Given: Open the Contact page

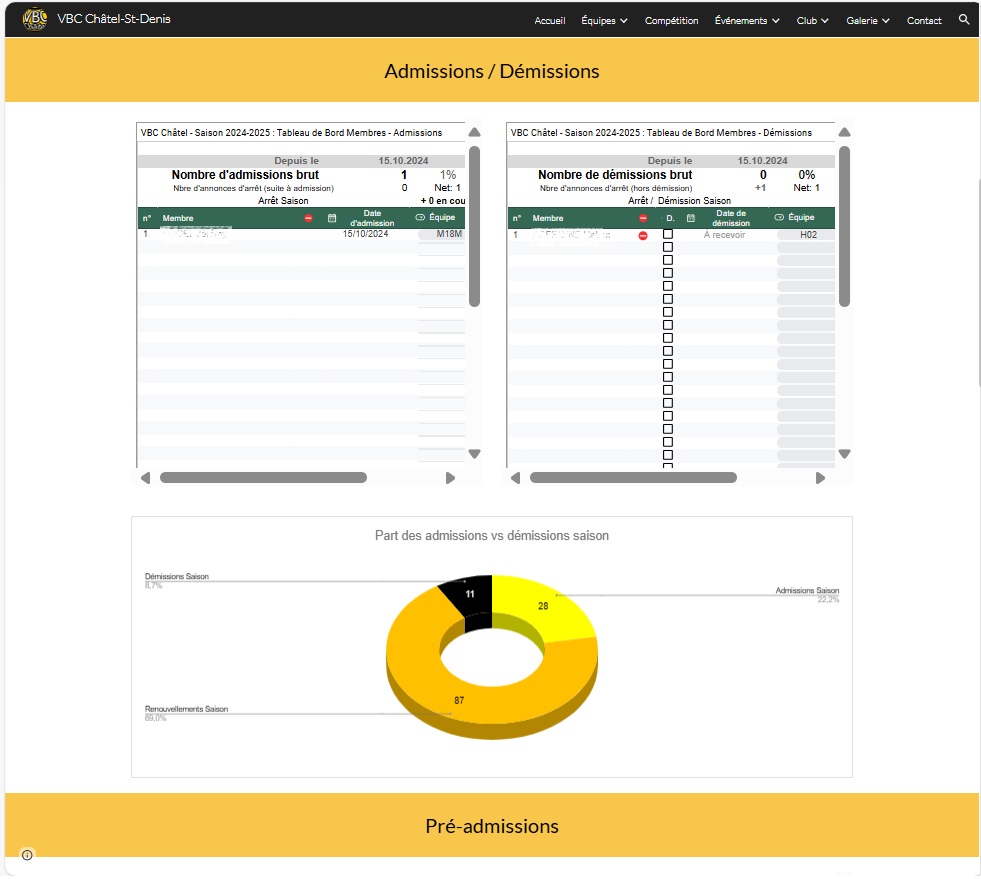Looking at the screenshot, I should pos(924,21).
